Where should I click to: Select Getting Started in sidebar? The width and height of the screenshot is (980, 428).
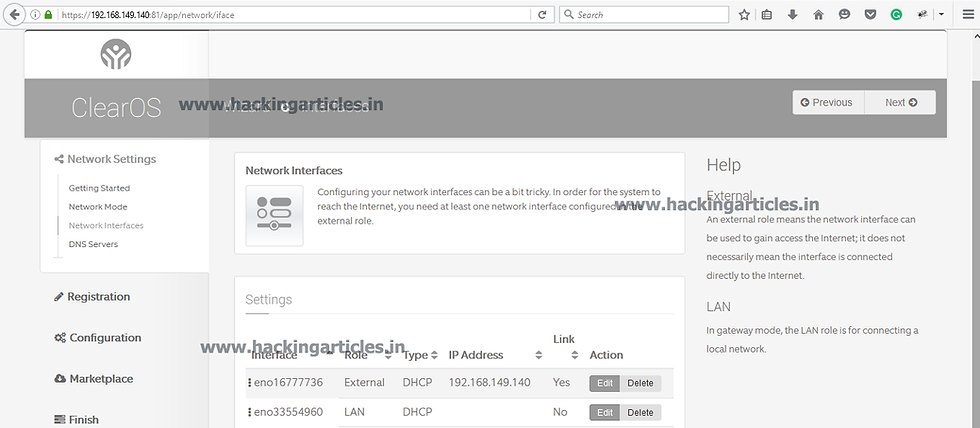click(99, 188)
